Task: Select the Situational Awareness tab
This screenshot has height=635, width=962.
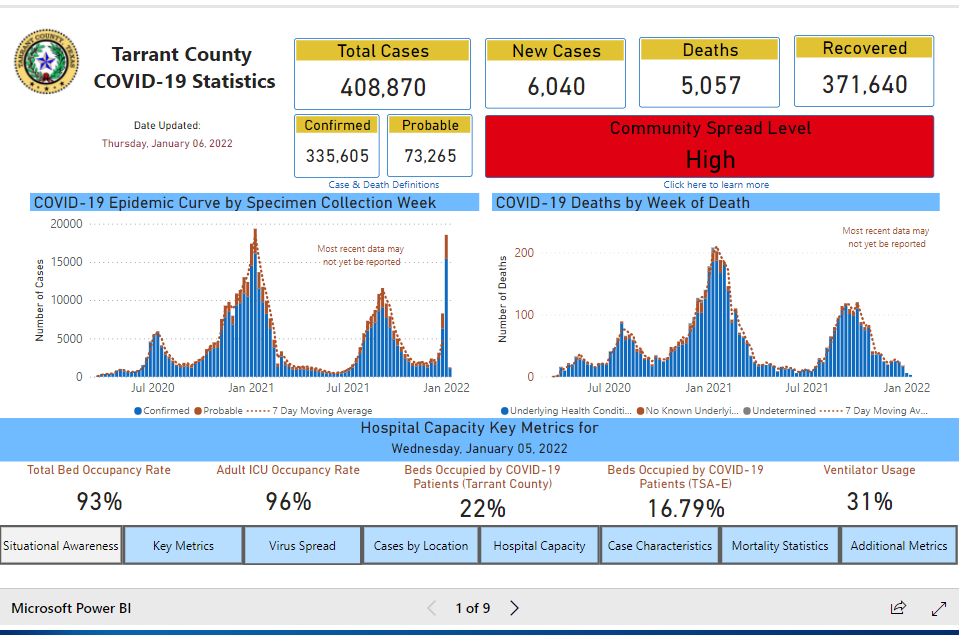Action: click(x=61, y=545)
